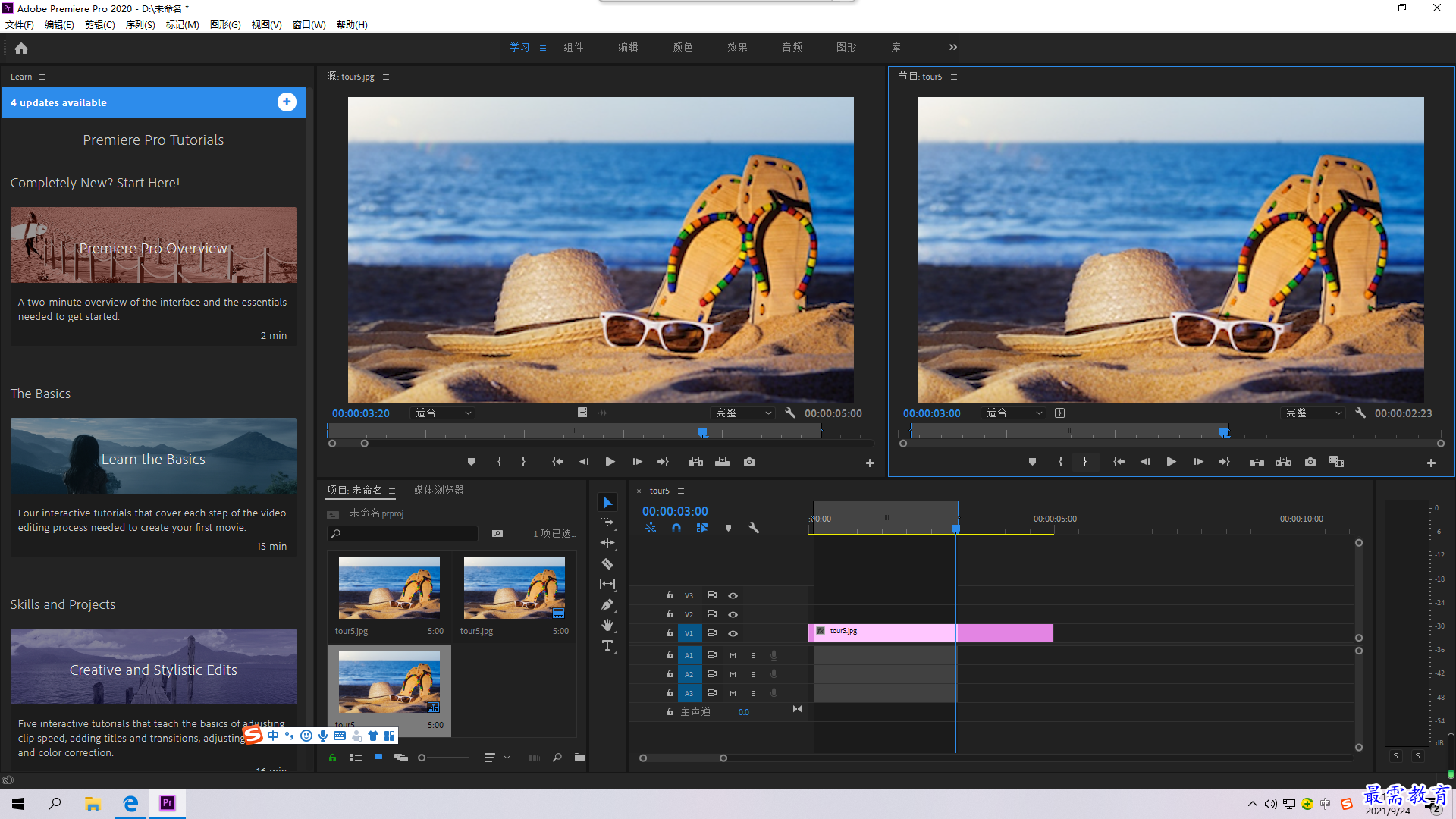
Task: Click Source monitor timecode 00:00:03:20
Action: [x=361, y=413]
